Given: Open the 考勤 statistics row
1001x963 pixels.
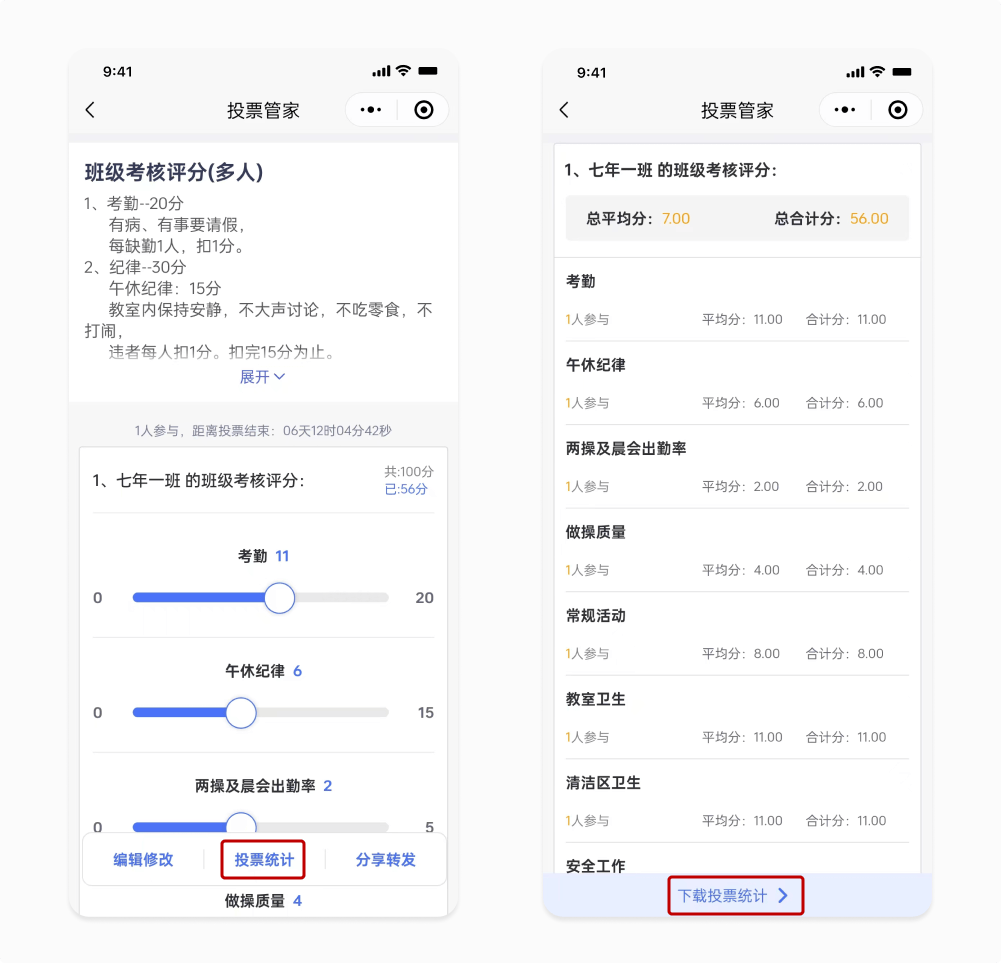Looking at the screenshot, I should (737, 300).
